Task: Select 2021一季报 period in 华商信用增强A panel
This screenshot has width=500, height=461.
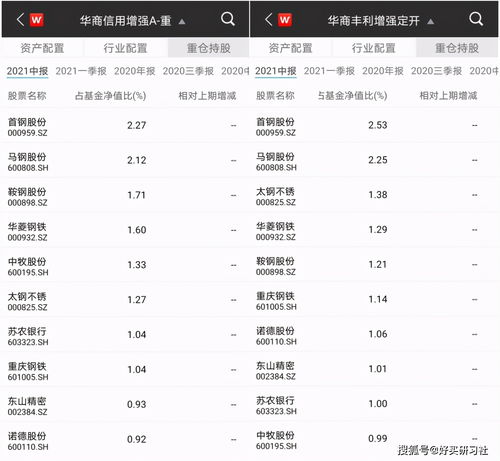Action: (x=81, y=71)
